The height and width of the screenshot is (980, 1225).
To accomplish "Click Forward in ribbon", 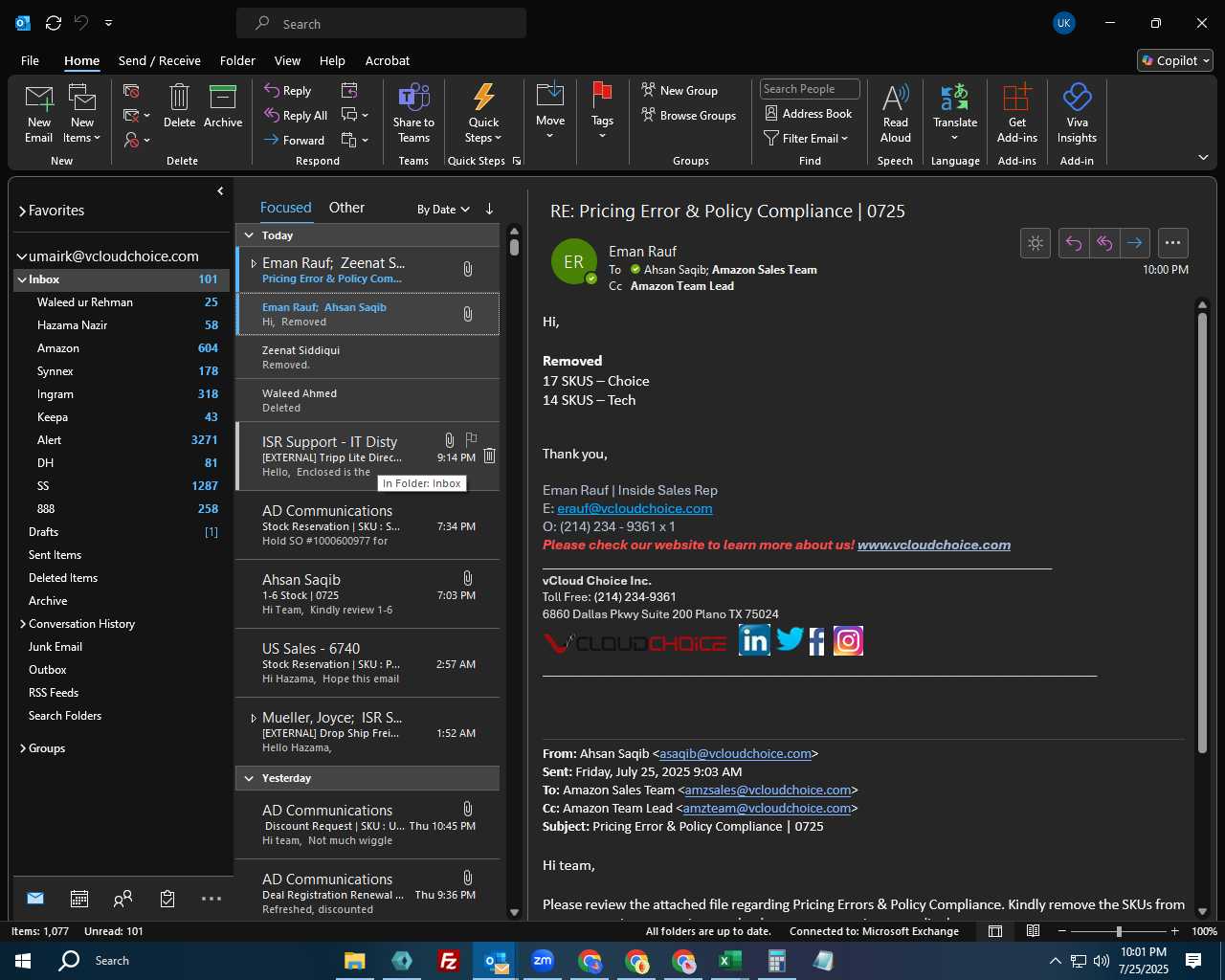I will 295,140.
